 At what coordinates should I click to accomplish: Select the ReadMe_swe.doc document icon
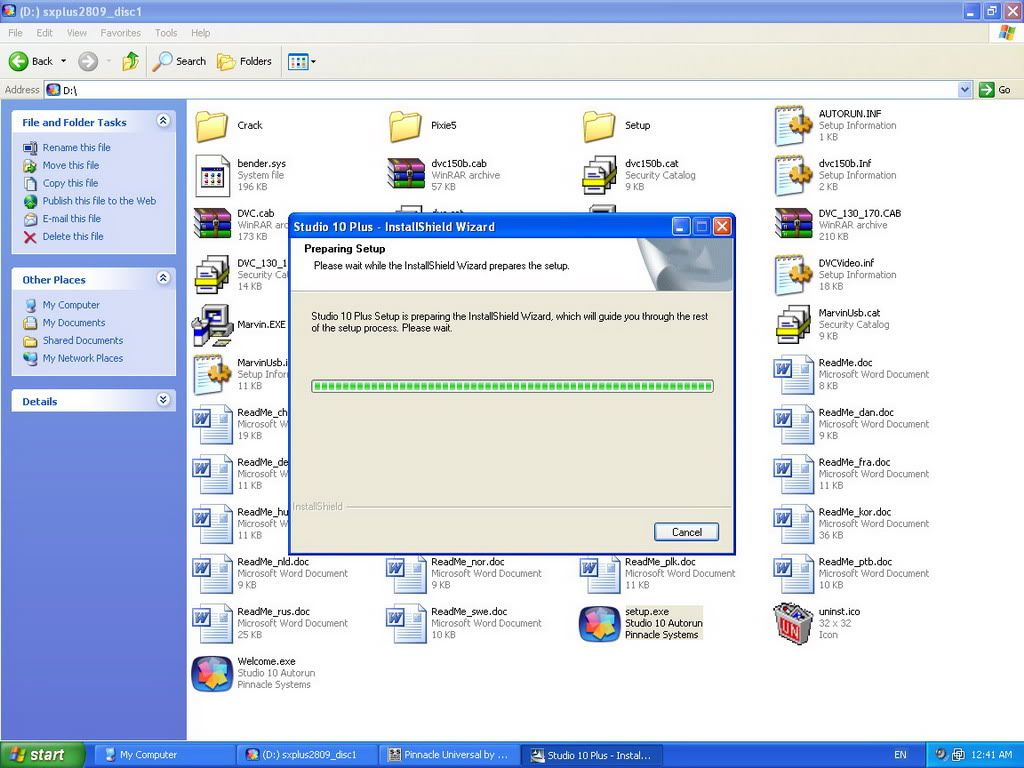pyautogui.click(x=406, y=623)
